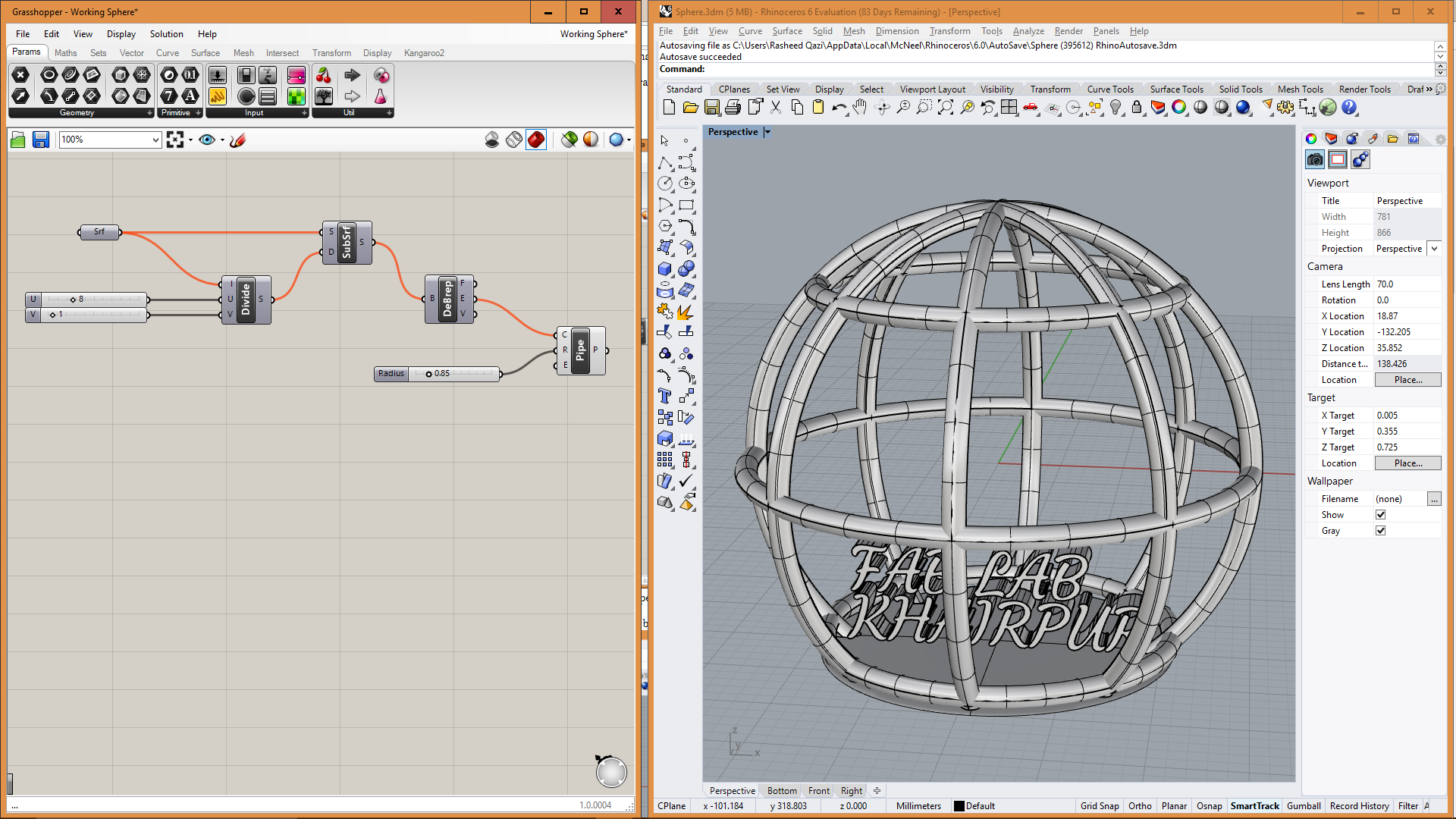This screenshot has height=819, width=1456.
Task: Open the Perspective viewport title dropdown
Action: click(767, 132)
